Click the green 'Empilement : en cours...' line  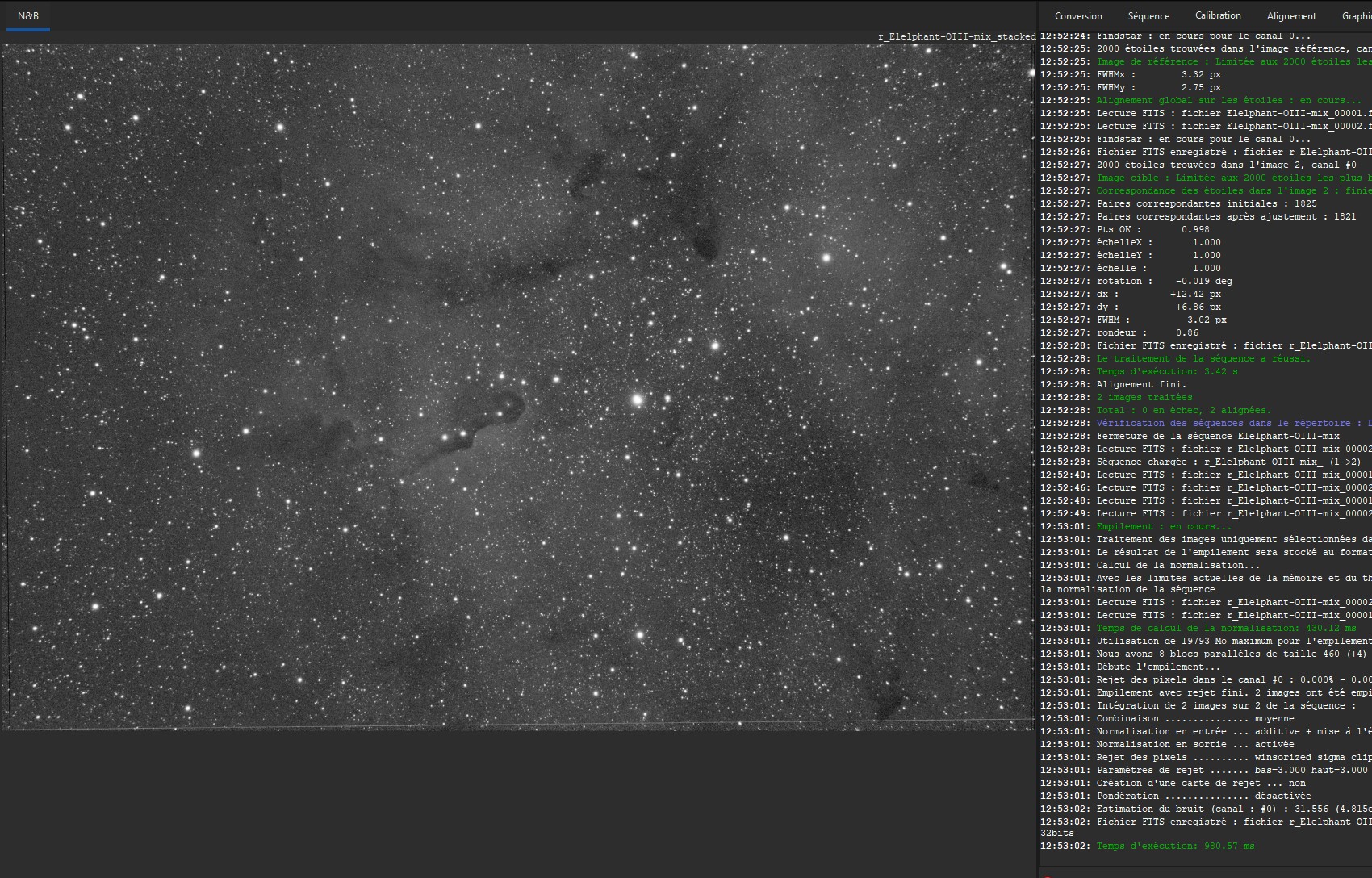pyautogui.click(x=1136, y=526)
